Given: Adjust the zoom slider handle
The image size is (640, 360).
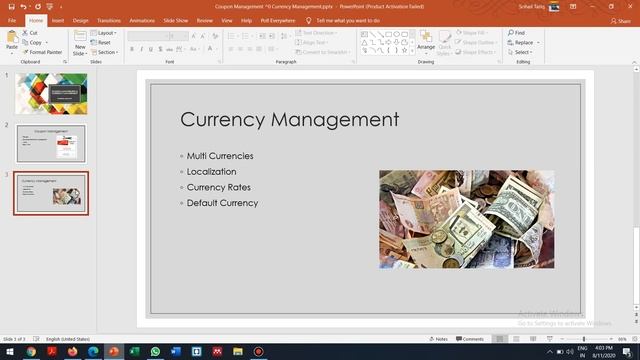Looking at the screenshot, I should click(x=584, y=339).
